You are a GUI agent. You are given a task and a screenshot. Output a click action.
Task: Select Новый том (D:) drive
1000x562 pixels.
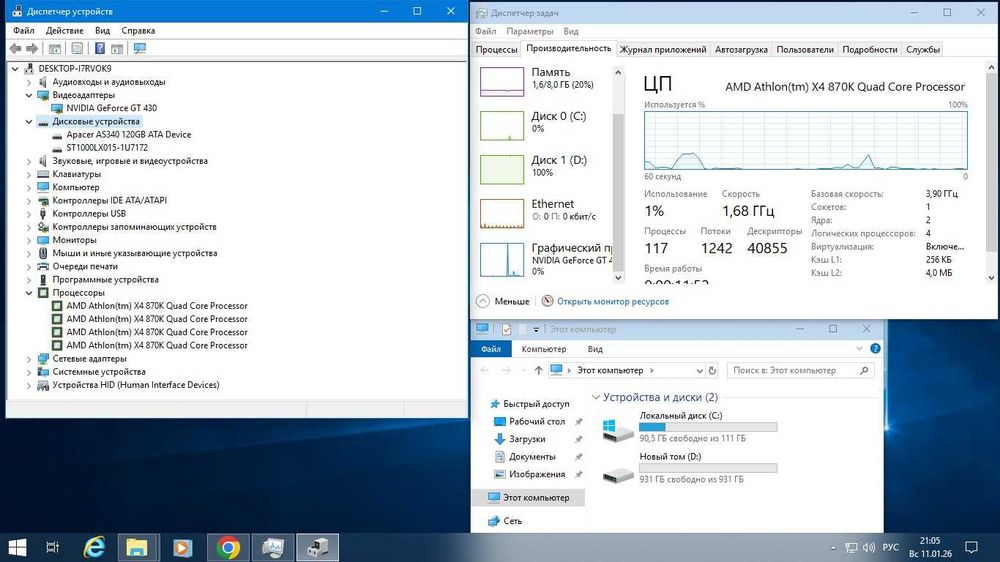point(690,468)
